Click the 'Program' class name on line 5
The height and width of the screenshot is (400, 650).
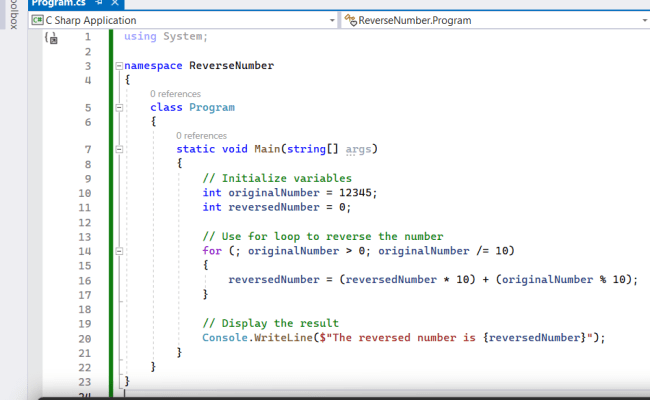click(212, 107)
